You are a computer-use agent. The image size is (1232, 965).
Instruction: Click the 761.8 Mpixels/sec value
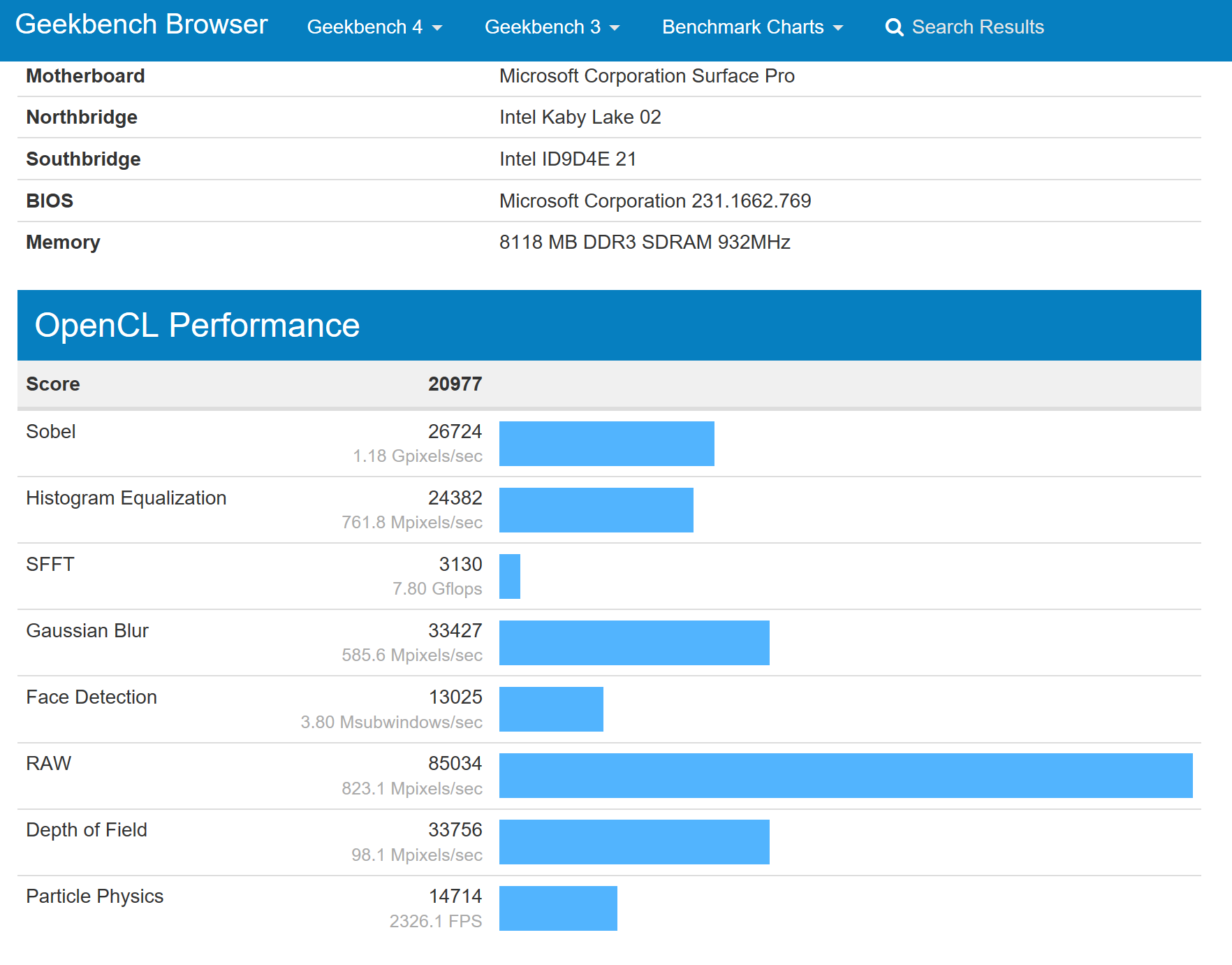point(412,522)
